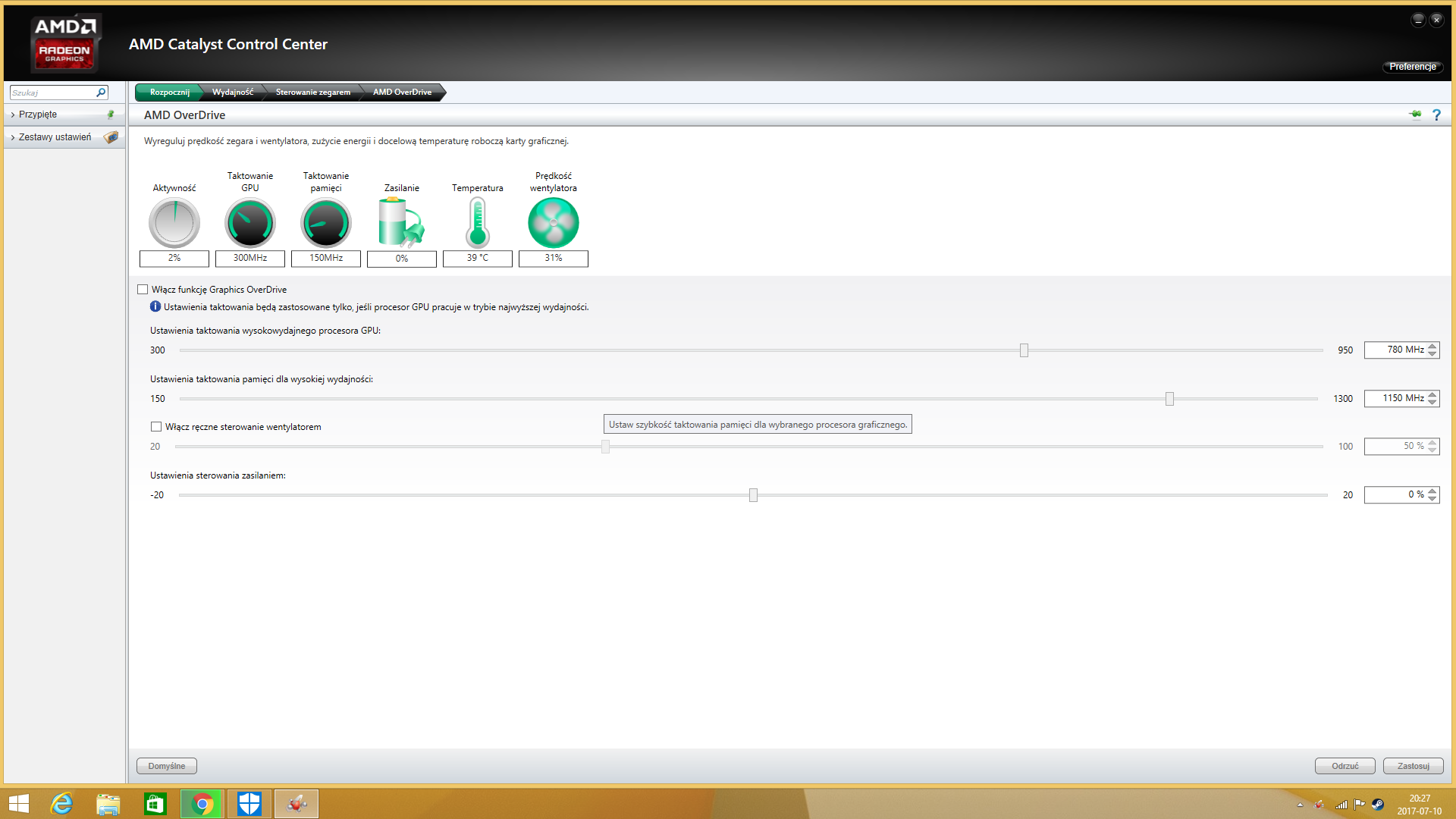
Task: Click the fan speed slider handle
Action: pyautogui.click(x=605, y=447)
